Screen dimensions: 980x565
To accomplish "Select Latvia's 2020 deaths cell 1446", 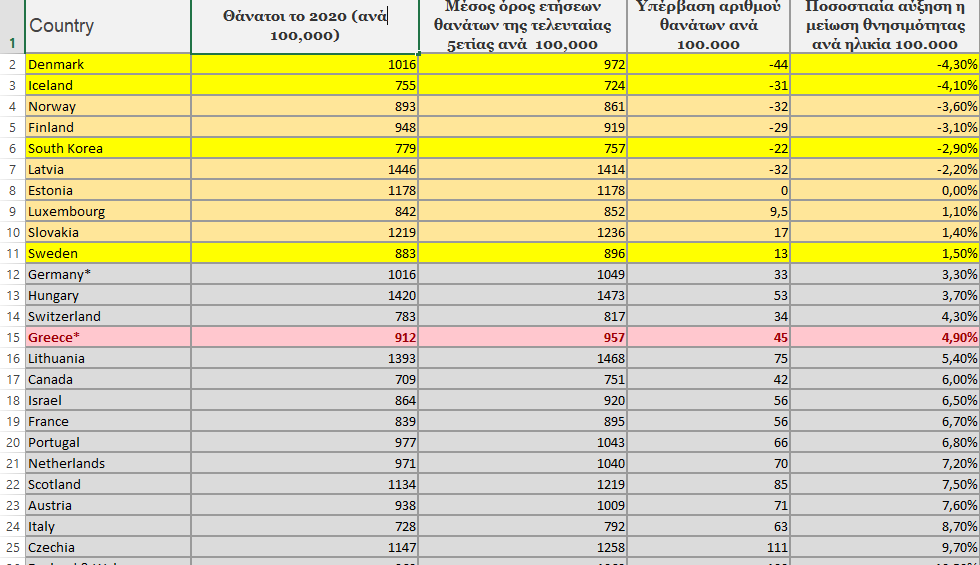I will click(304, 169).
